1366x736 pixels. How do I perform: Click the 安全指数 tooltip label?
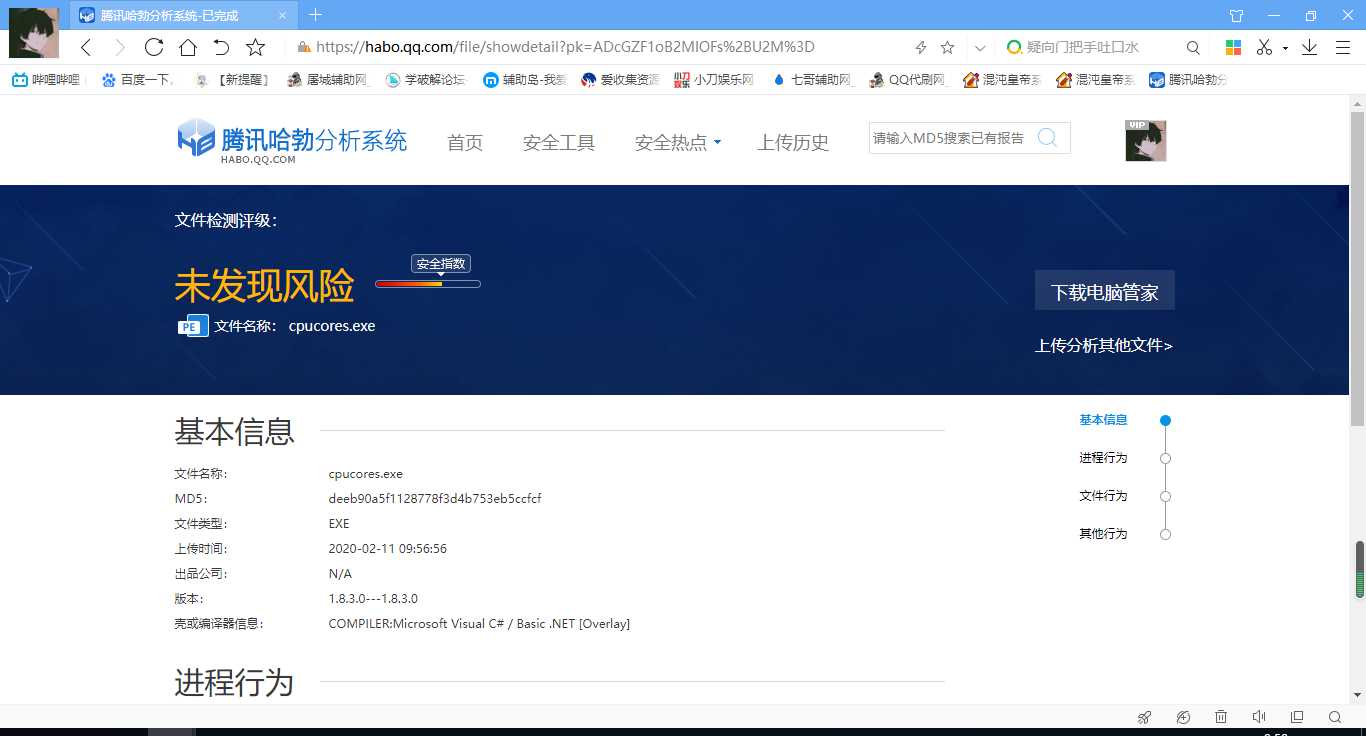point(441,264)
